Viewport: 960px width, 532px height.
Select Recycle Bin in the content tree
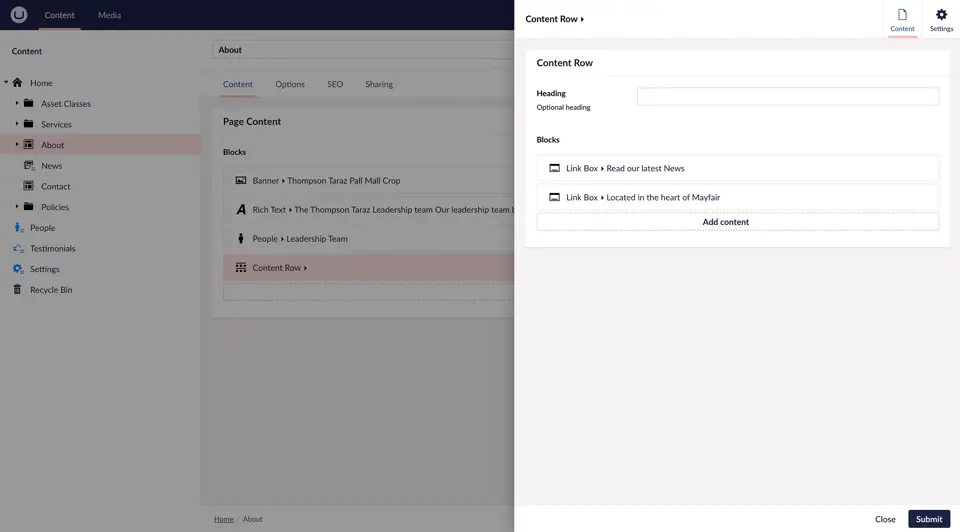[x=51, y=290]
